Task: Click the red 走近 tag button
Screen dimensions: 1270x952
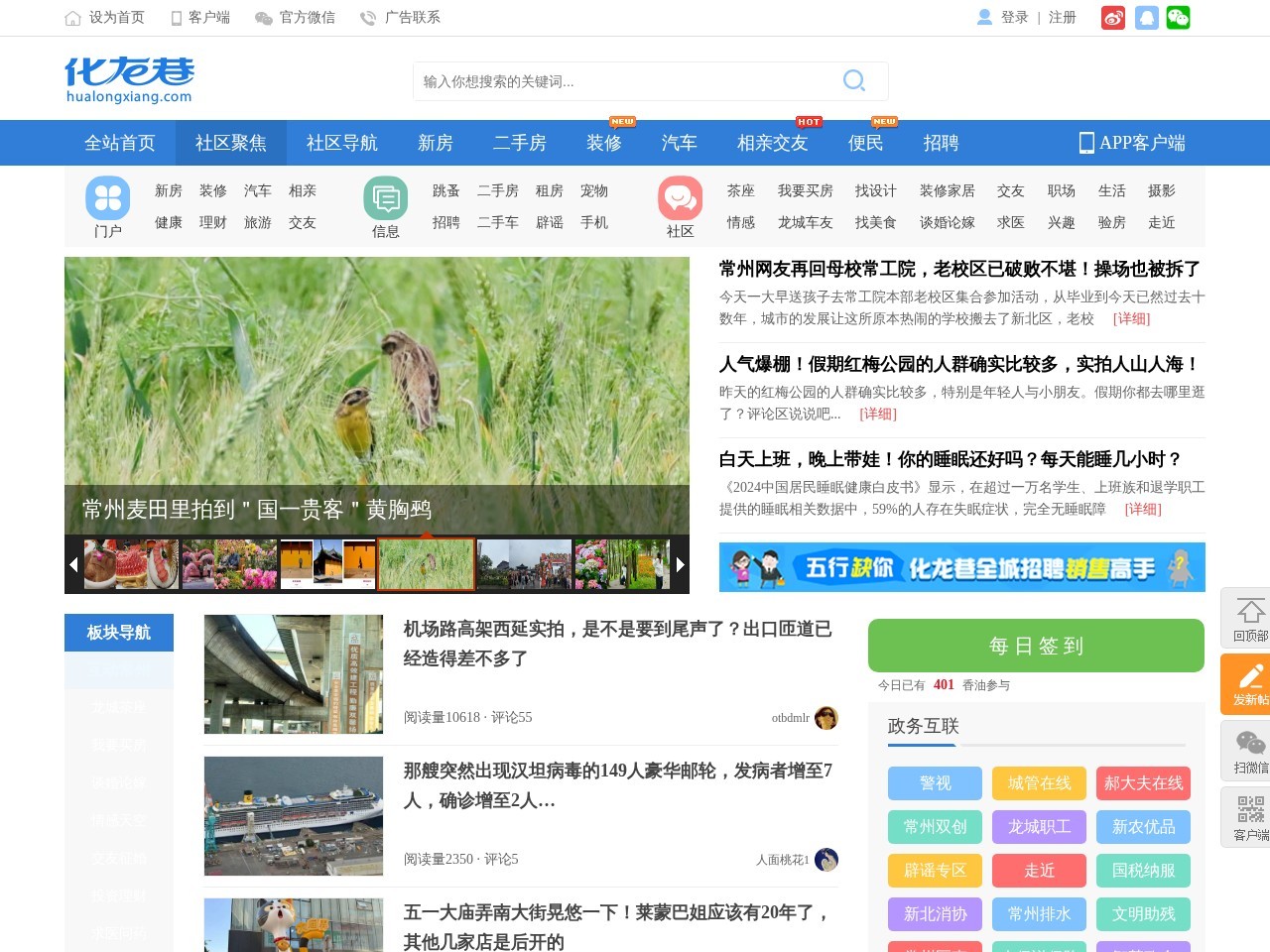Action: coord(1039,871)
